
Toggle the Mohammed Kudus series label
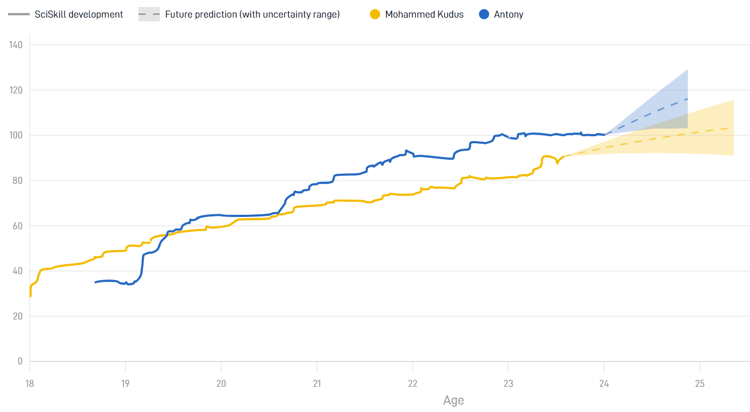point(424,15)
